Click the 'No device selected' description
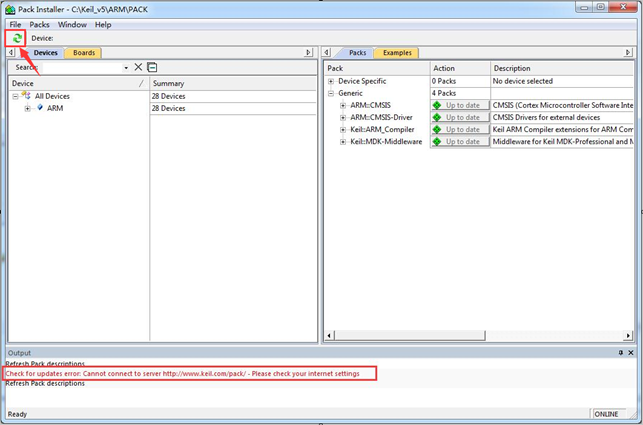Screen dimensions: 643x425 (523, 81)
